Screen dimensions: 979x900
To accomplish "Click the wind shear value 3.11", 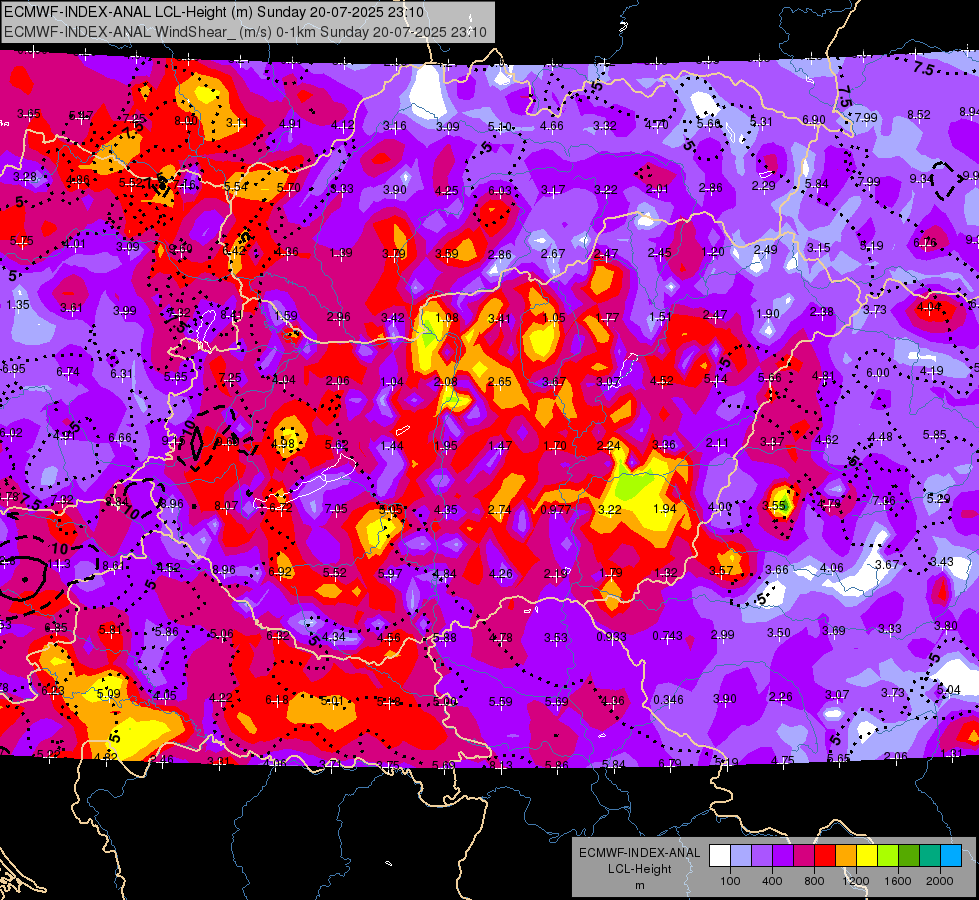I will click(x=237, y=123).
